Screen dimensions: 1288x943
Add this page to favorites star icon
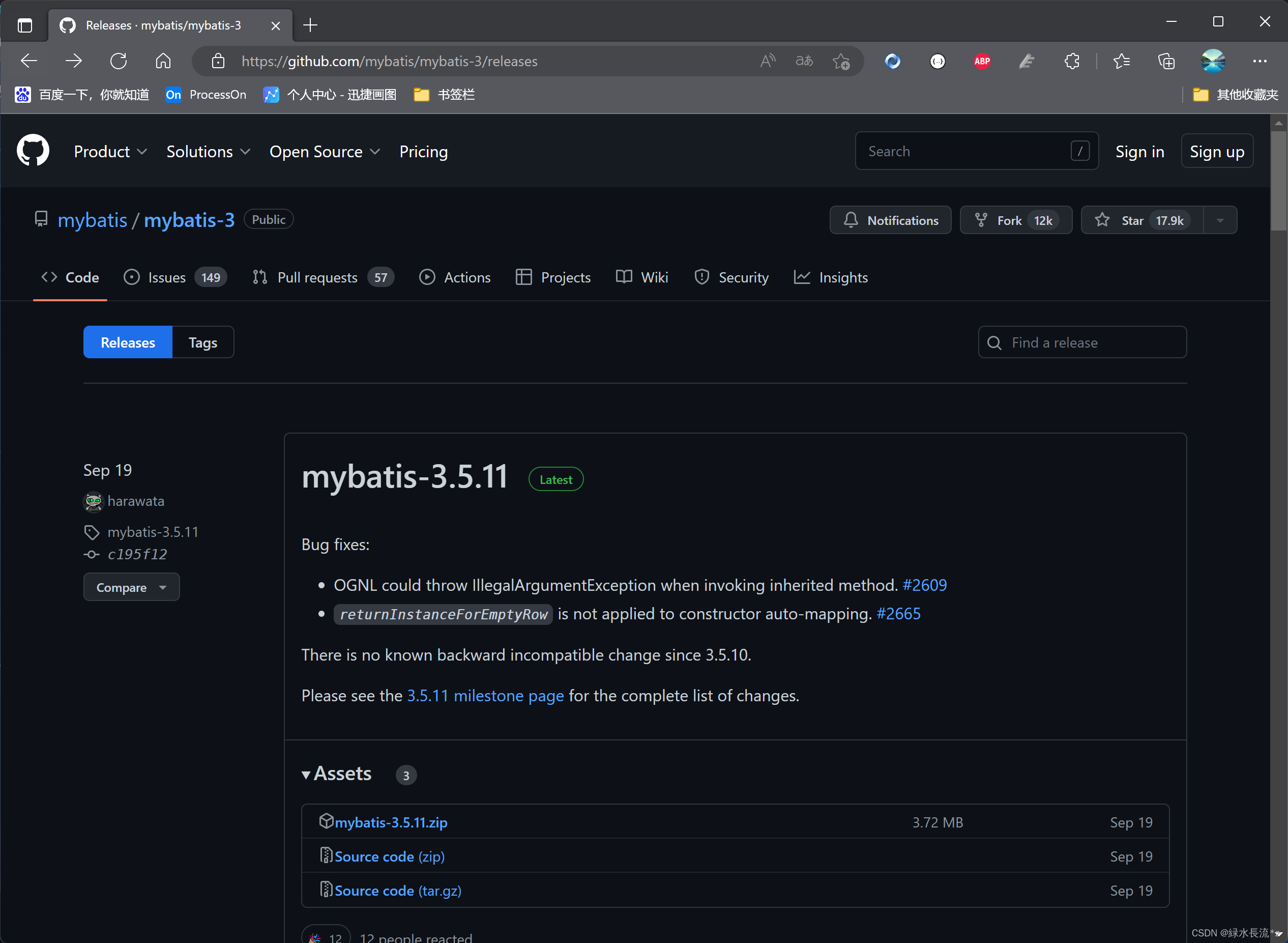(841, 61)
